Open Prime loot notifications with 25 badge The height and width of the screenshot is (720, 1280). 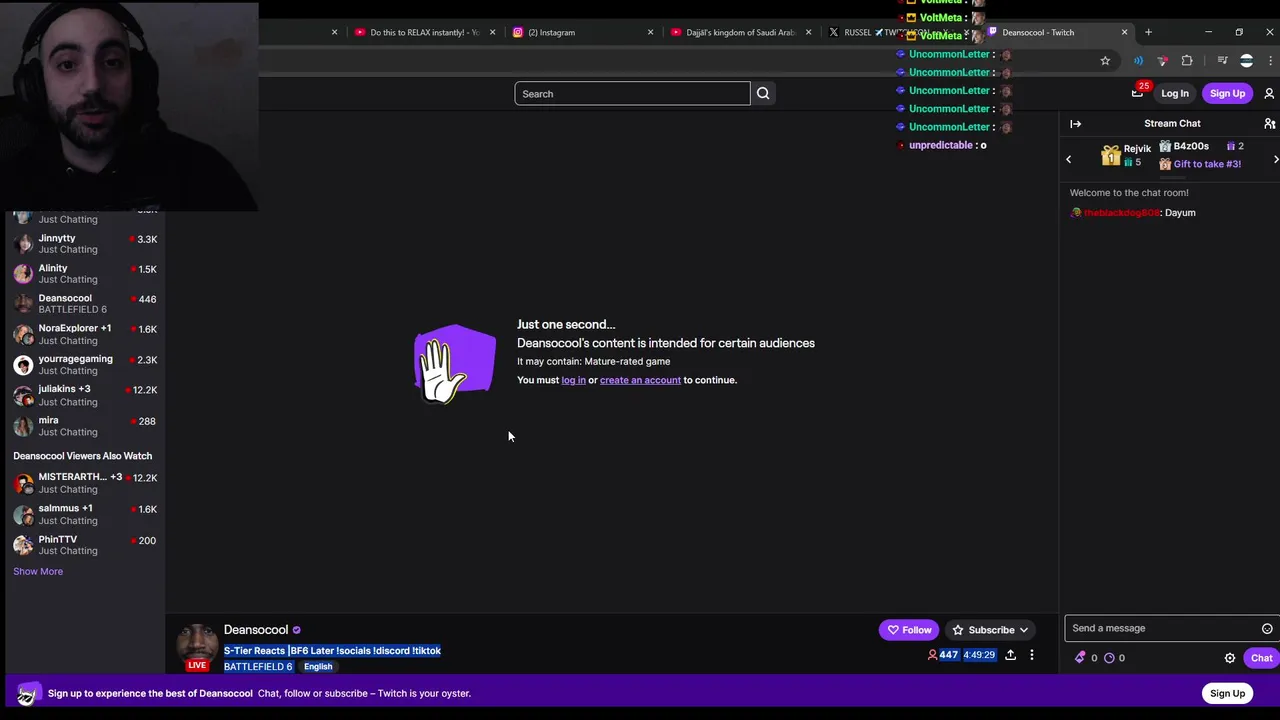click(1138, 92)
